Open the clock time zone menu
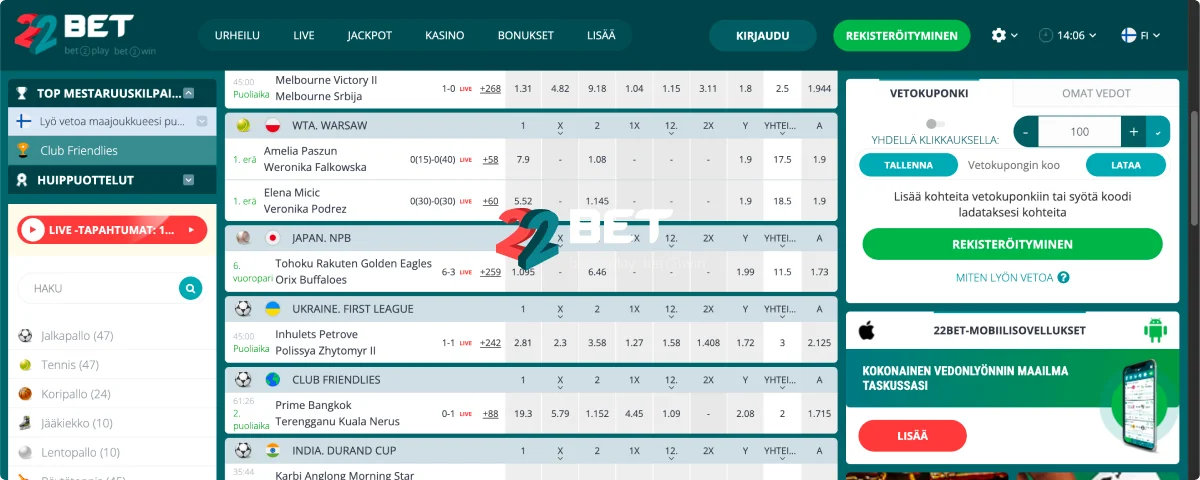Screen dimensions: 1200x480 [1068, 35]
